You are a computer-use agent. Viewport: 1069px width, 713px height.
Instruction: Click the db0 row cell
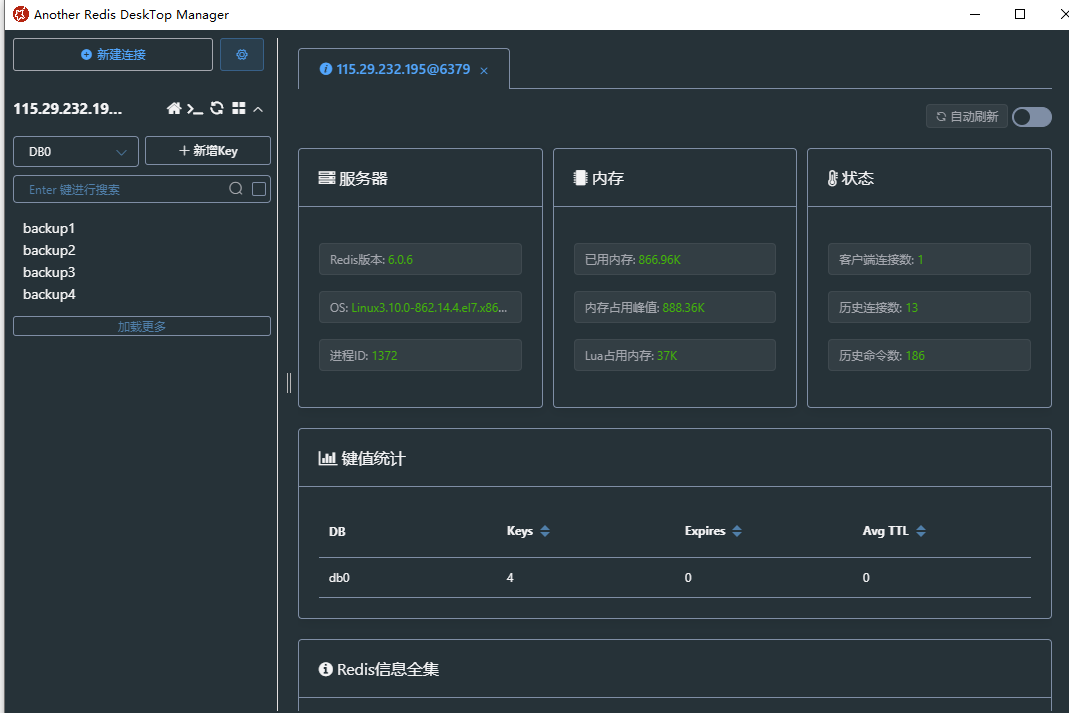pos(339,577)
